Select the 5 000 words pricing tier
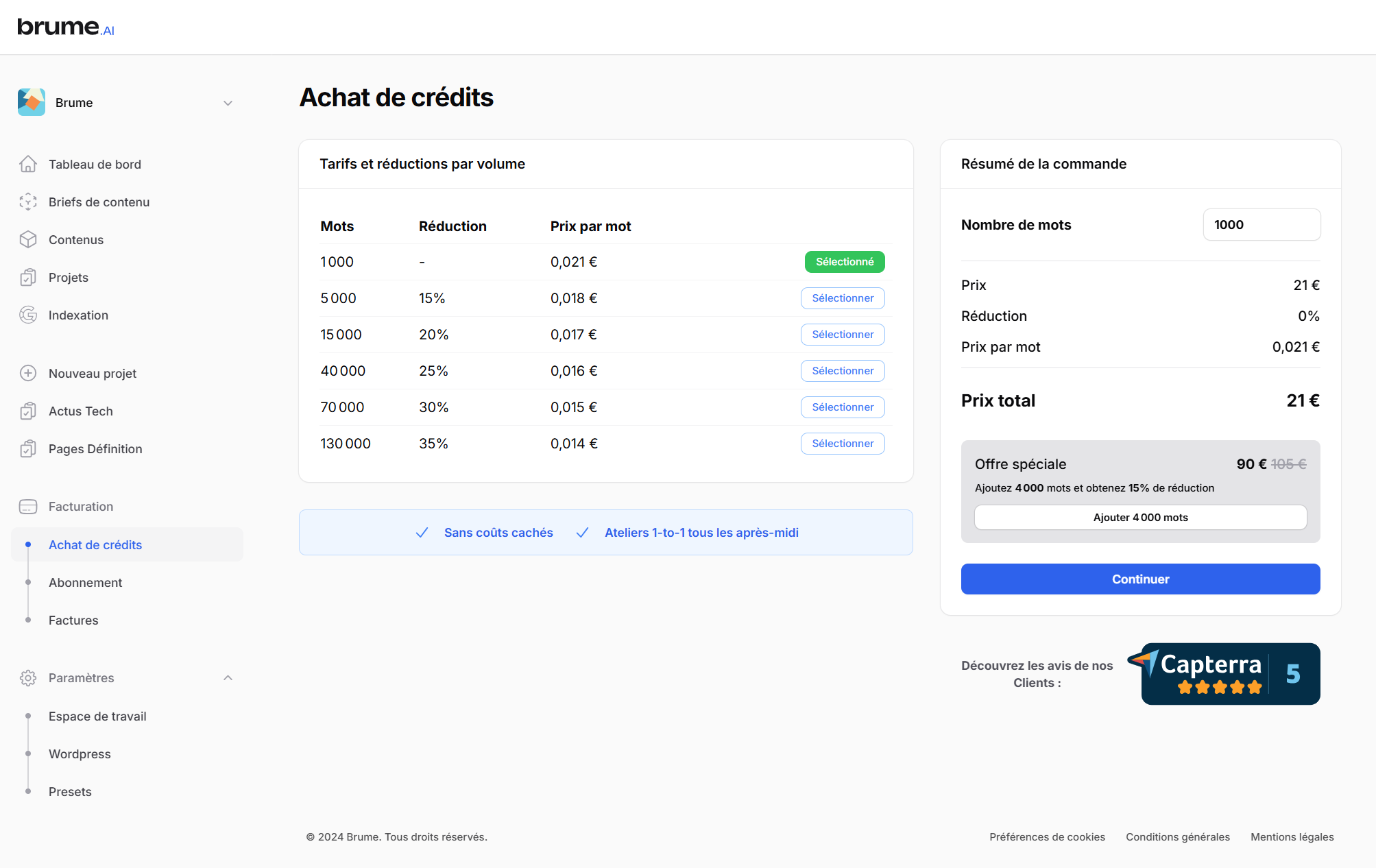This screenshot has height=868, width=1376. [843, 298]
